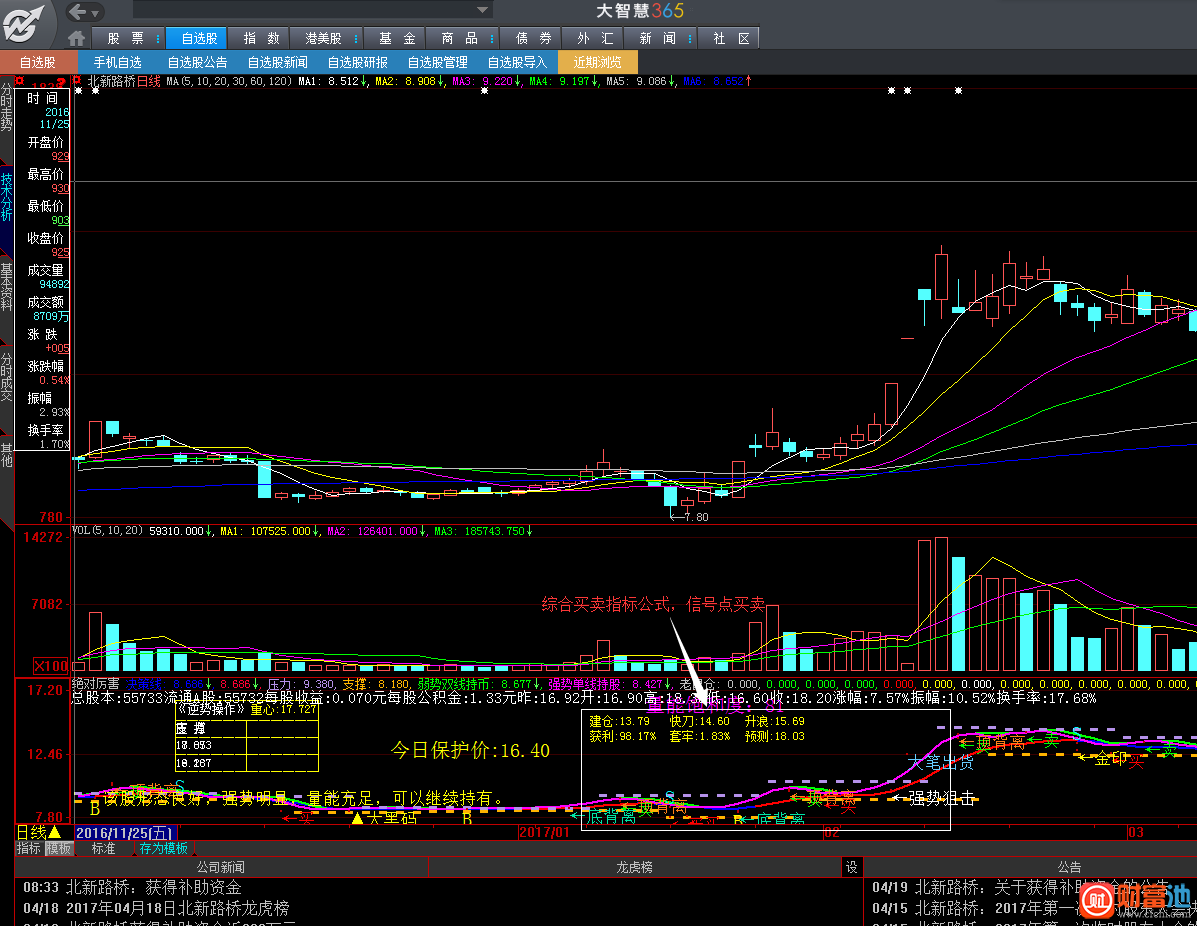
Task: Click the VOL(5,10,20) volume indicator label
Action: tap(107, 531)
